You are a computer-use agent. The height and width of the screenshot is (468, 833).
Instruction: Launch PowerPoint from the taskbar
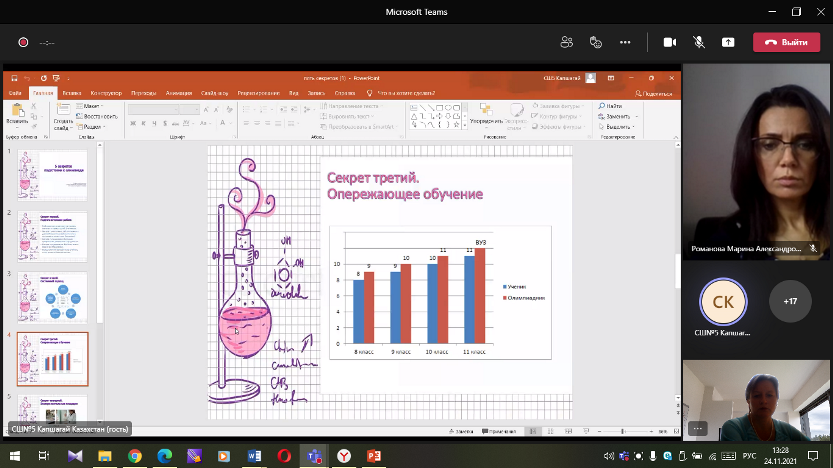pyautogui.click(x=375, y=455)
